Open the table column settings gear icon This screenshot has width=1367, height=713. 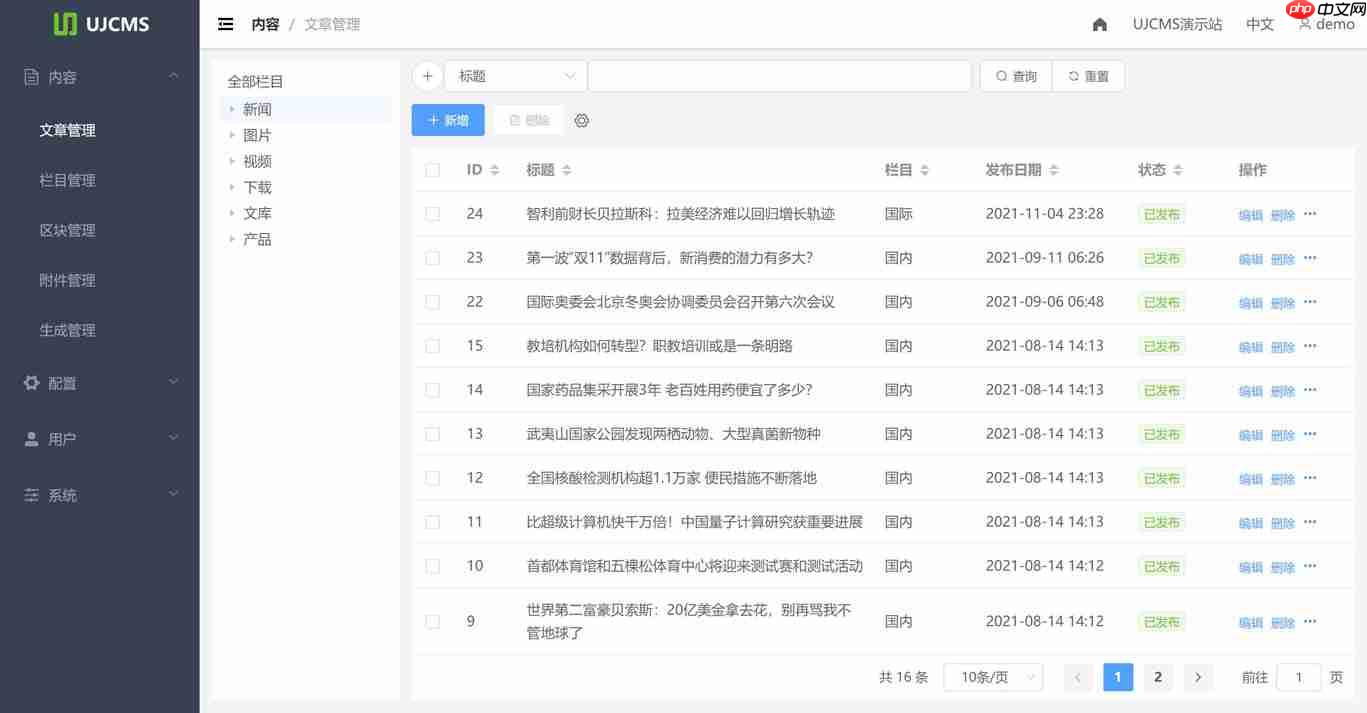(582, 120)
